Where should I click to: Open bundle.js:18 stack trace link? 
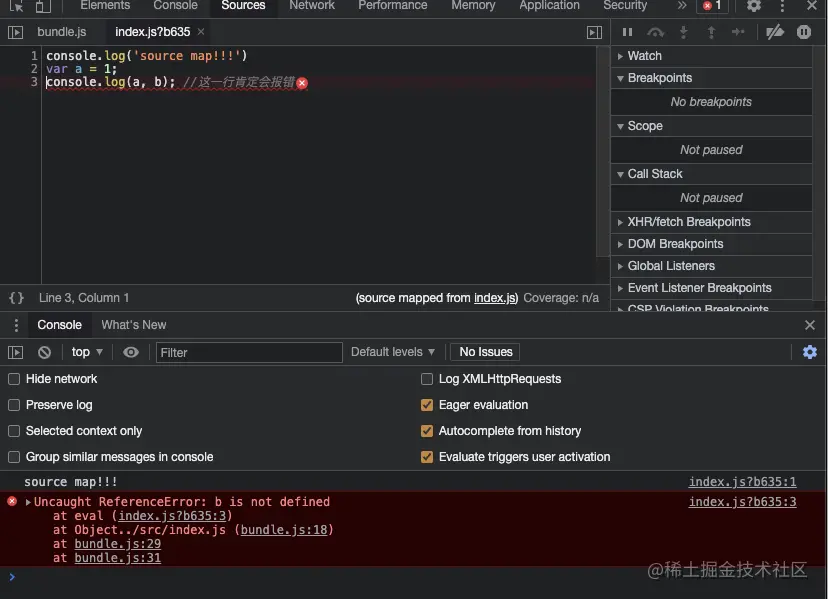(x=284, y=530)
